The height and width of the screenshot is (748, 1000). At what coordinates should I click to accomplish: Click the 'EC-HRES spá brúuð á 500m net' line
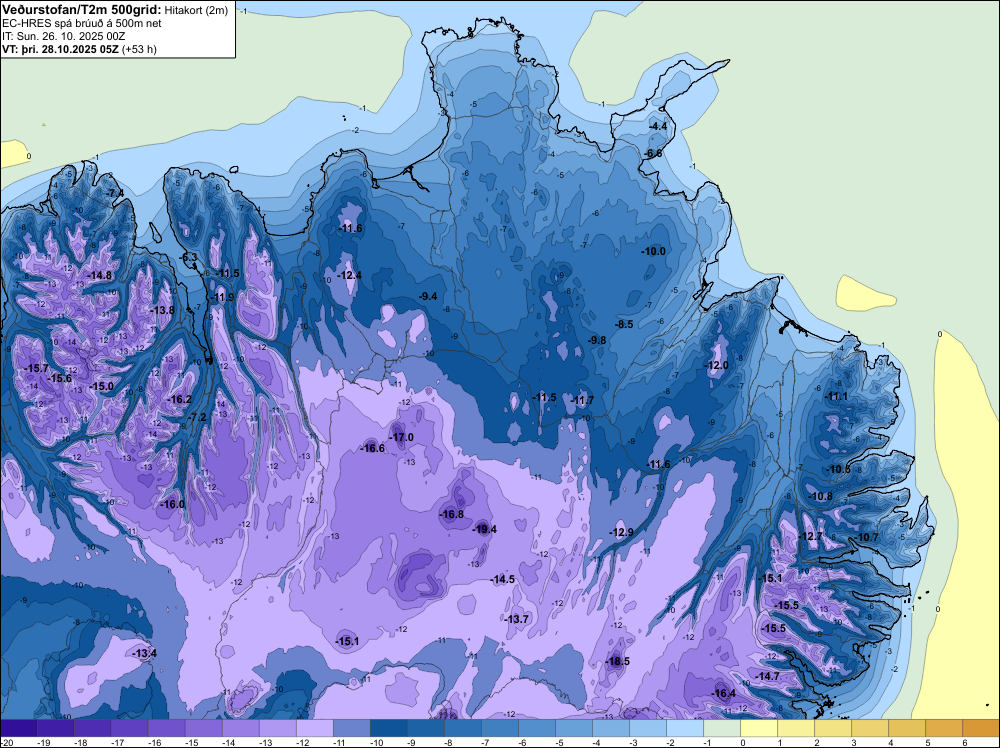coord(82,24)
